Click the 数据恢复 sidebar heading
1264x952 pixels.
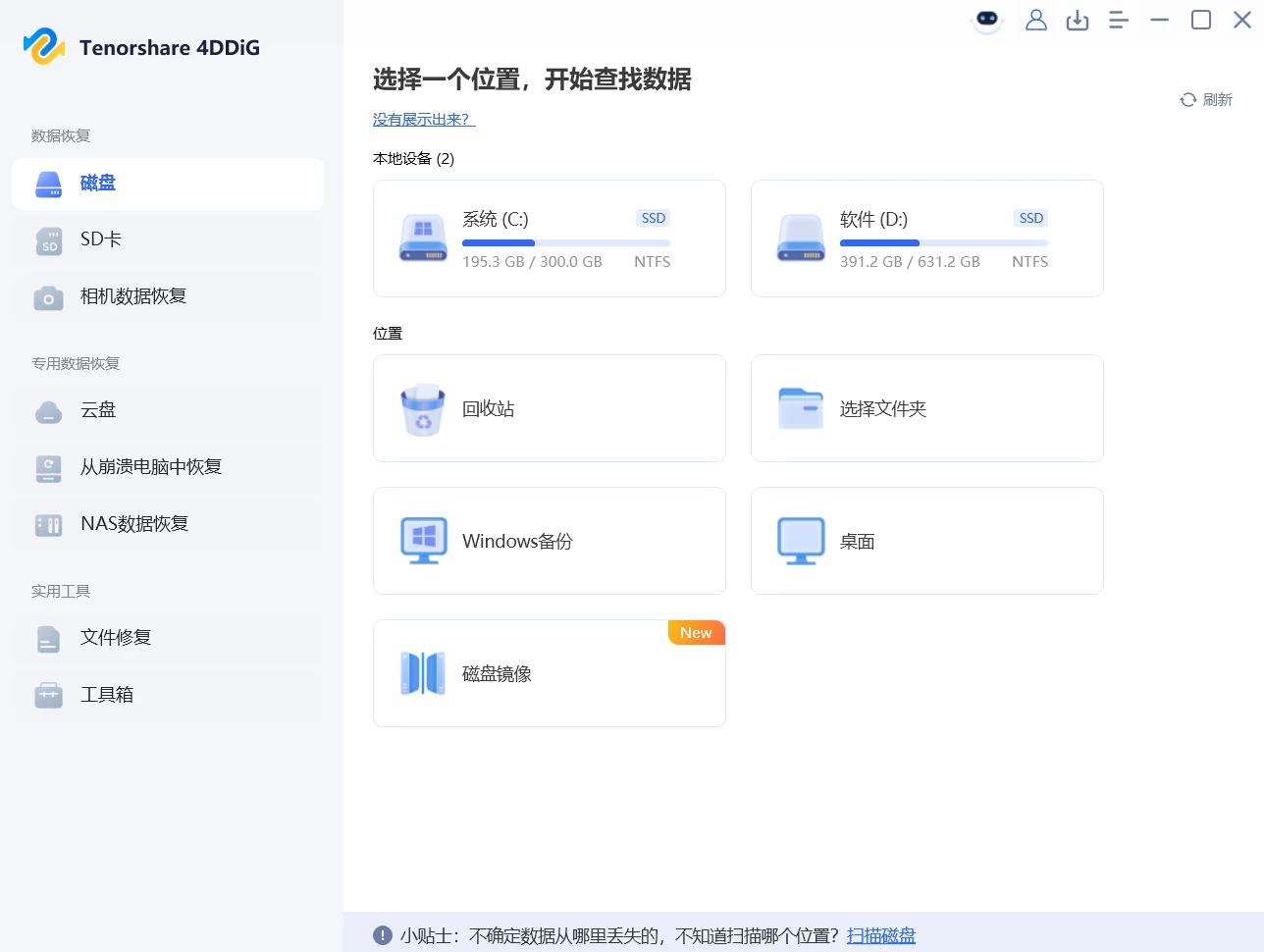click(61, 136)
